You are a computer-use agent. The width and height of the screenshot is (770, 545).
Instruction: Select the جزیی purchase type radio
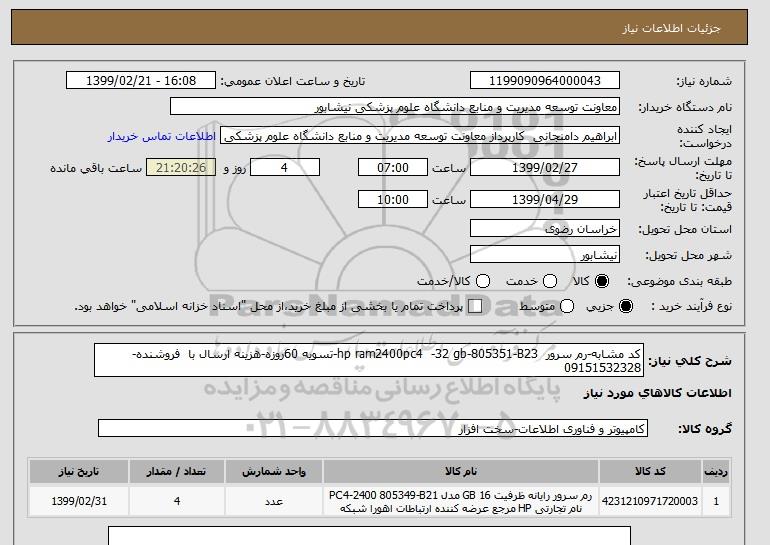(x=626, y=306)
